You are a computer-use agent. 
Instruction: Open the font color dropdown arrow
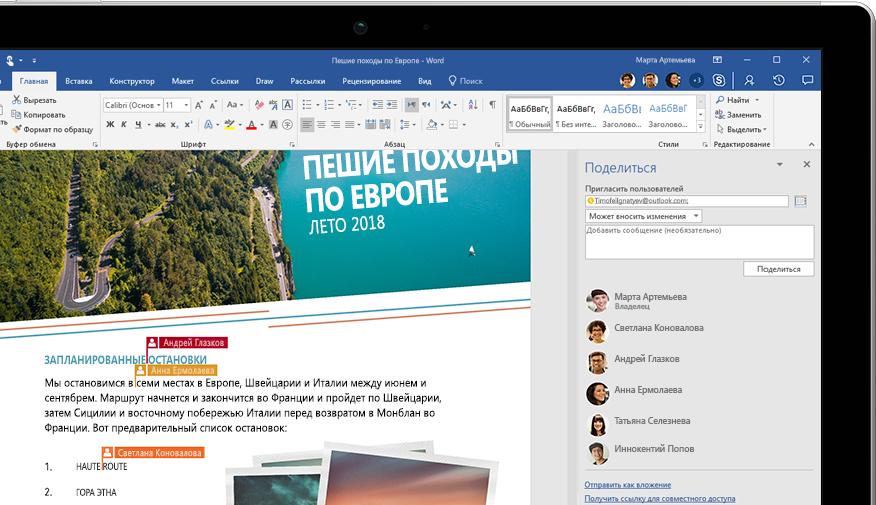click(x=261, y=125)
